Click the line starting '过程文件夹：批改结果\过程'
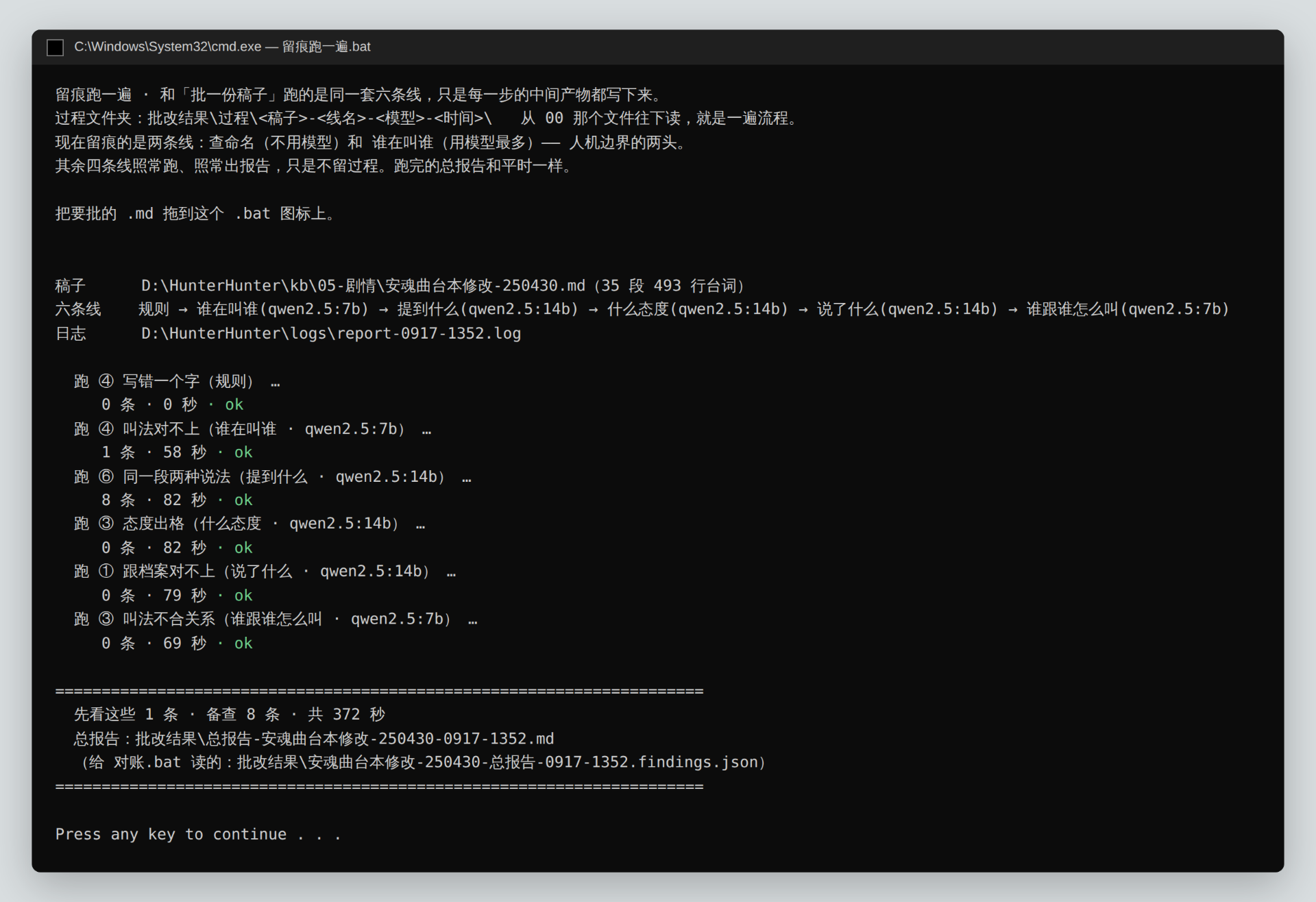 click(426, 119)
